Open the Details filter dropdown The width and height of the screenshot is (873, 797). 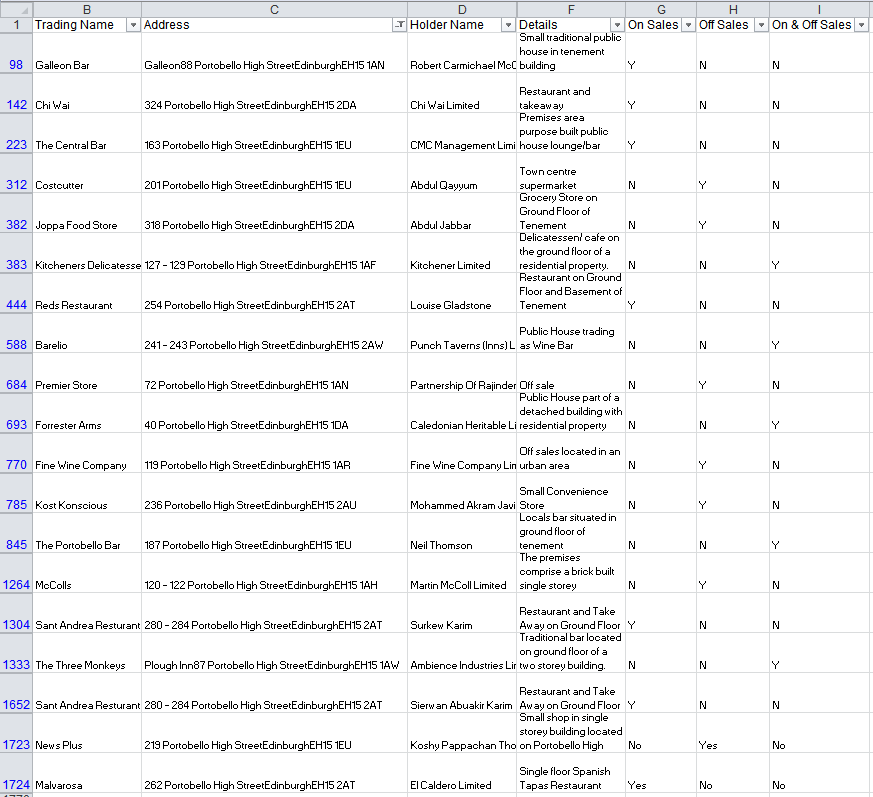(x=617, y=25)
